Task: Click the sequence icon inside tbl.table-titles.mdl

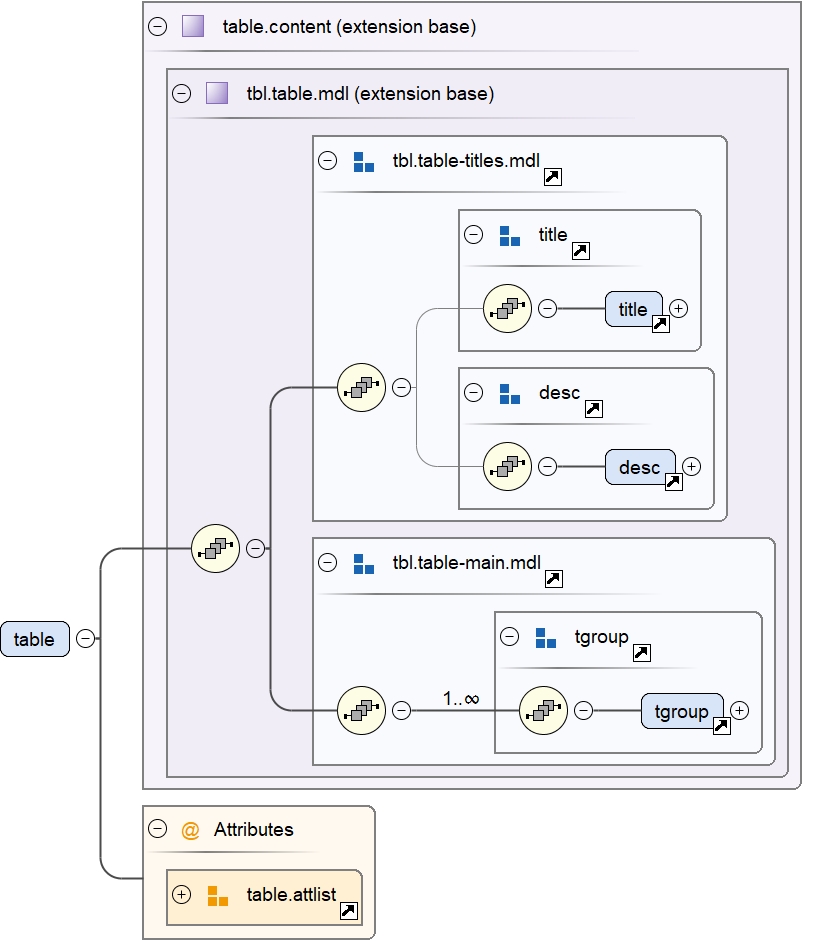Action: (x=361, y=387)
